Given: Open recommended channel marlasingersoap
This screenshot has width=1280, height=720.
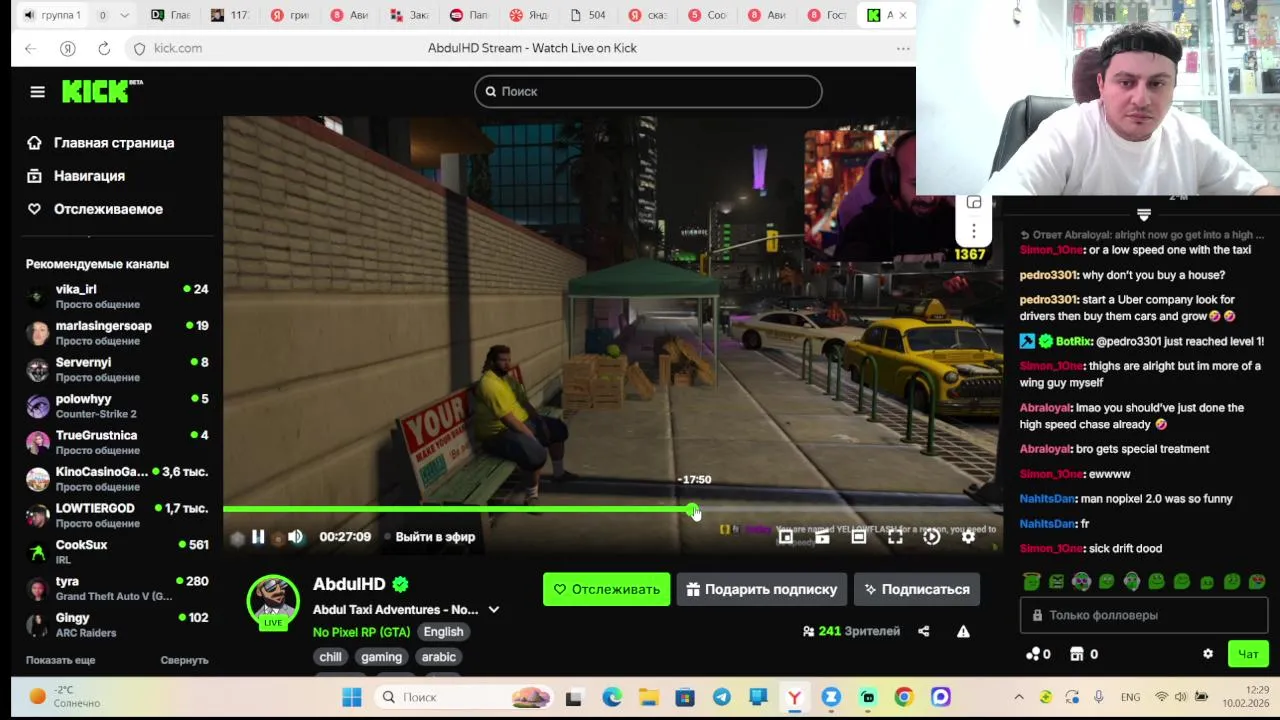Looking at the screenshot, I should (x=117, y=333).
